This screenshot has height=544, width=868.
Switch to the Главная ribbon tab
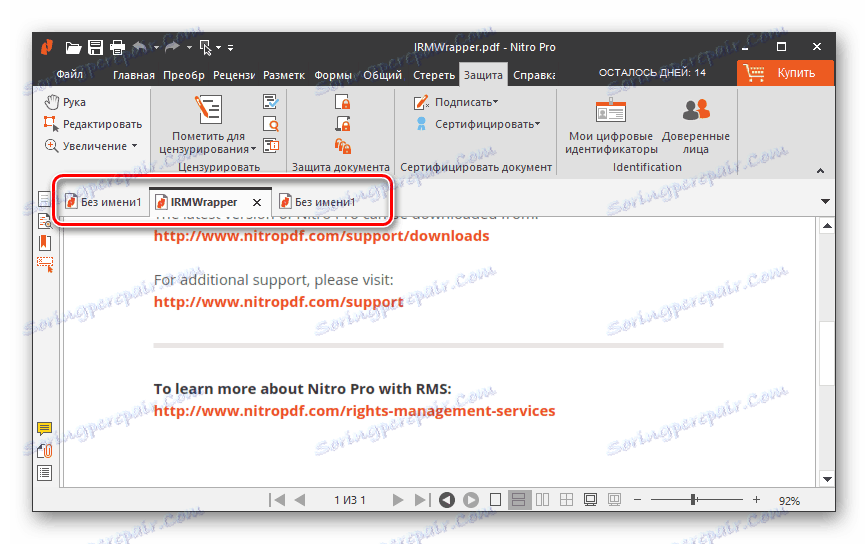tap(134, 75)
